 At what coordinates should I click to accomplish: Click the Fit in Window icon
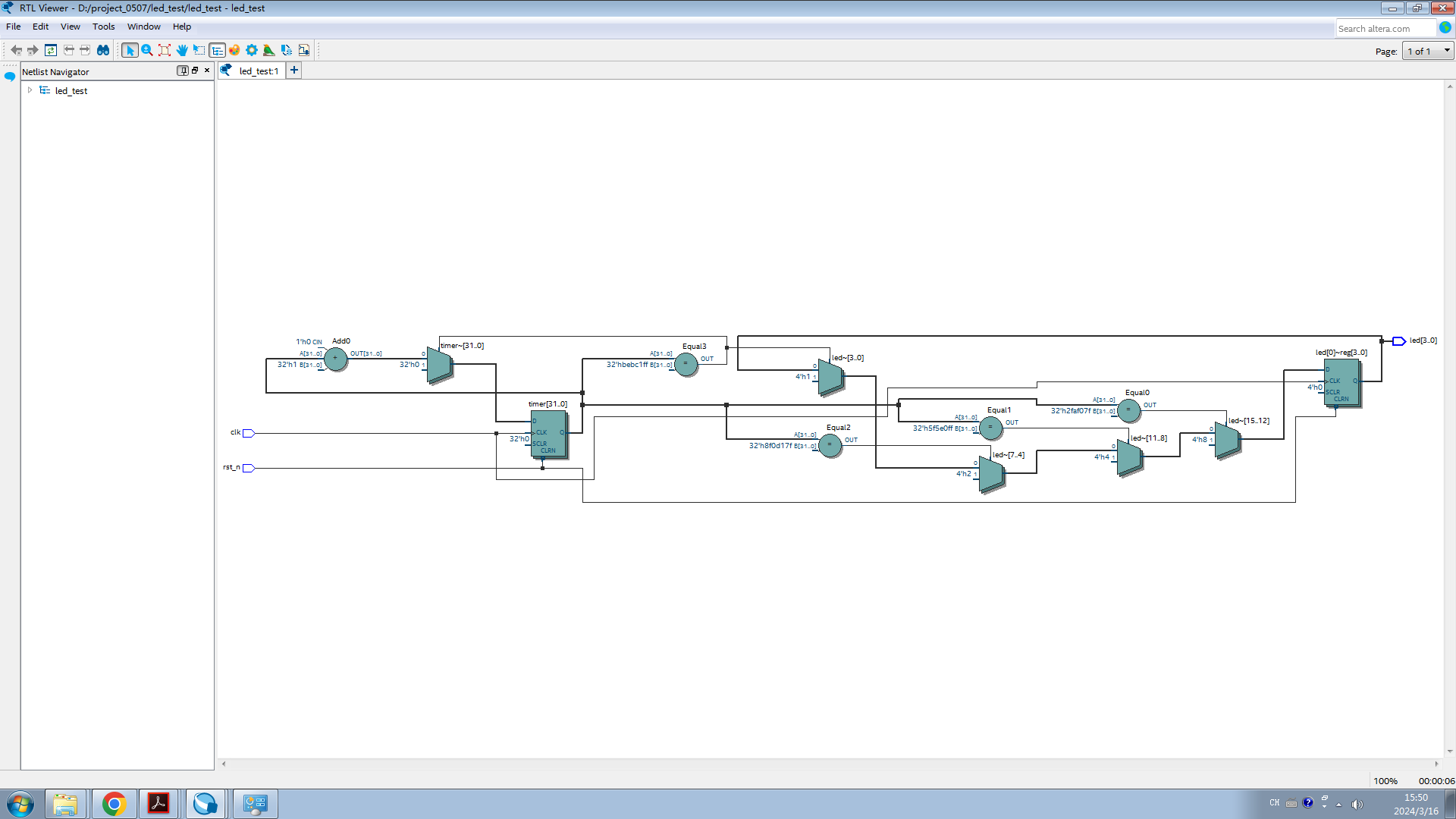point(165,50)
